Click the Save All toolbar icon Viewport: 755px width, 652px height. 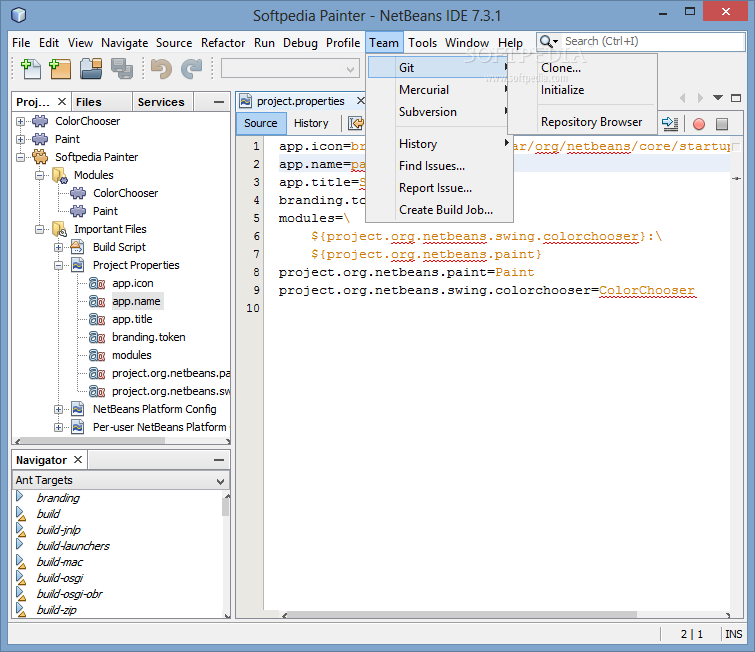pyautogui.click(x=122, y=68)
